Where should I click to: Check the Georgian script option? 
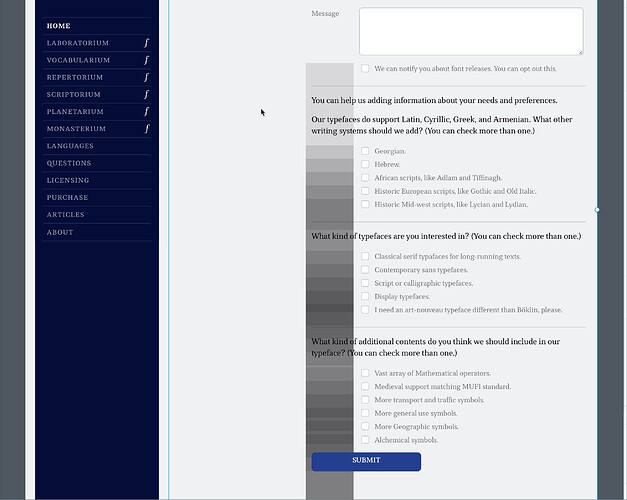pos(366,151)
